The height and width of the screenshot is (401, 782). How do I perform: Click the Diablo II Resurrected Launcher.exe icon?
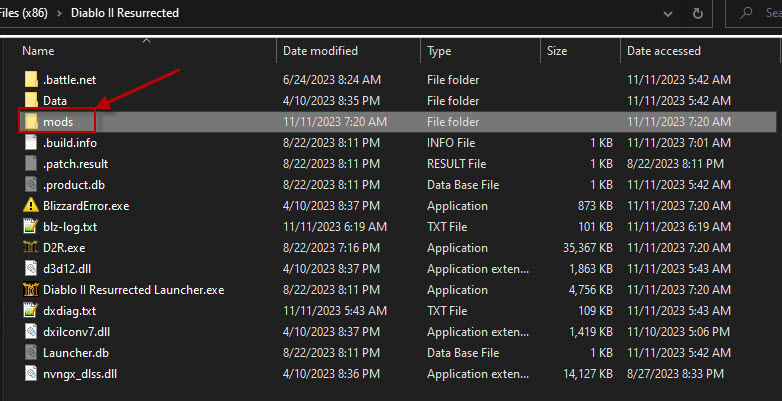click(31, 290)
